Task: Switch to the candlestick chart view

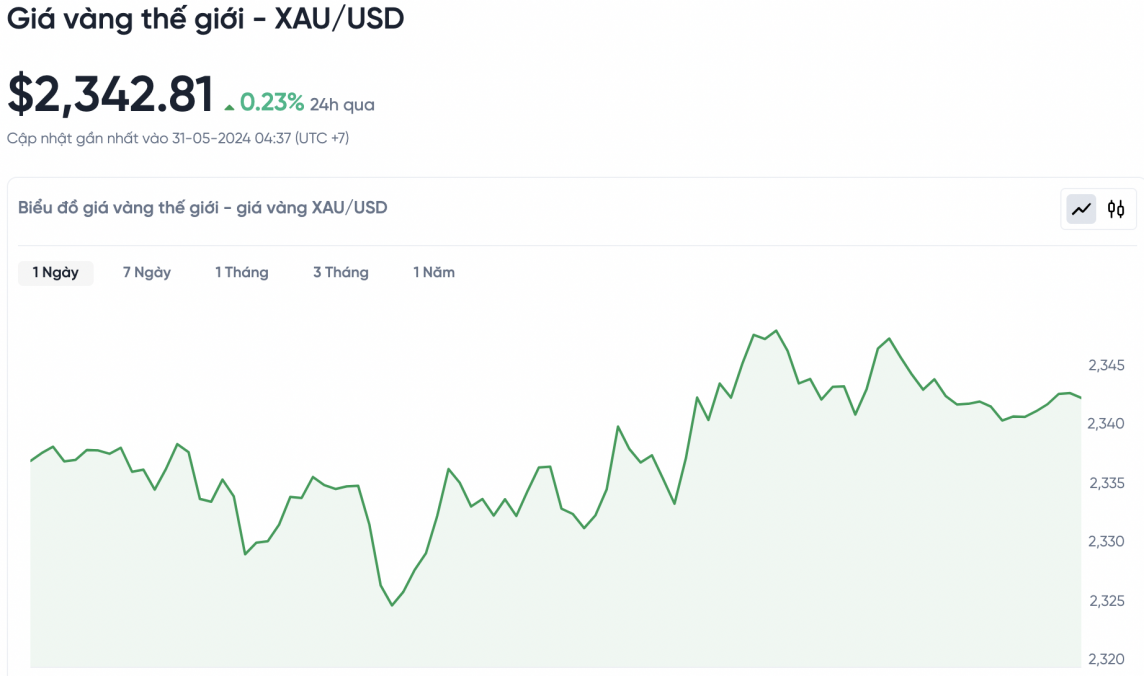Action: (x=1116, y=209)
